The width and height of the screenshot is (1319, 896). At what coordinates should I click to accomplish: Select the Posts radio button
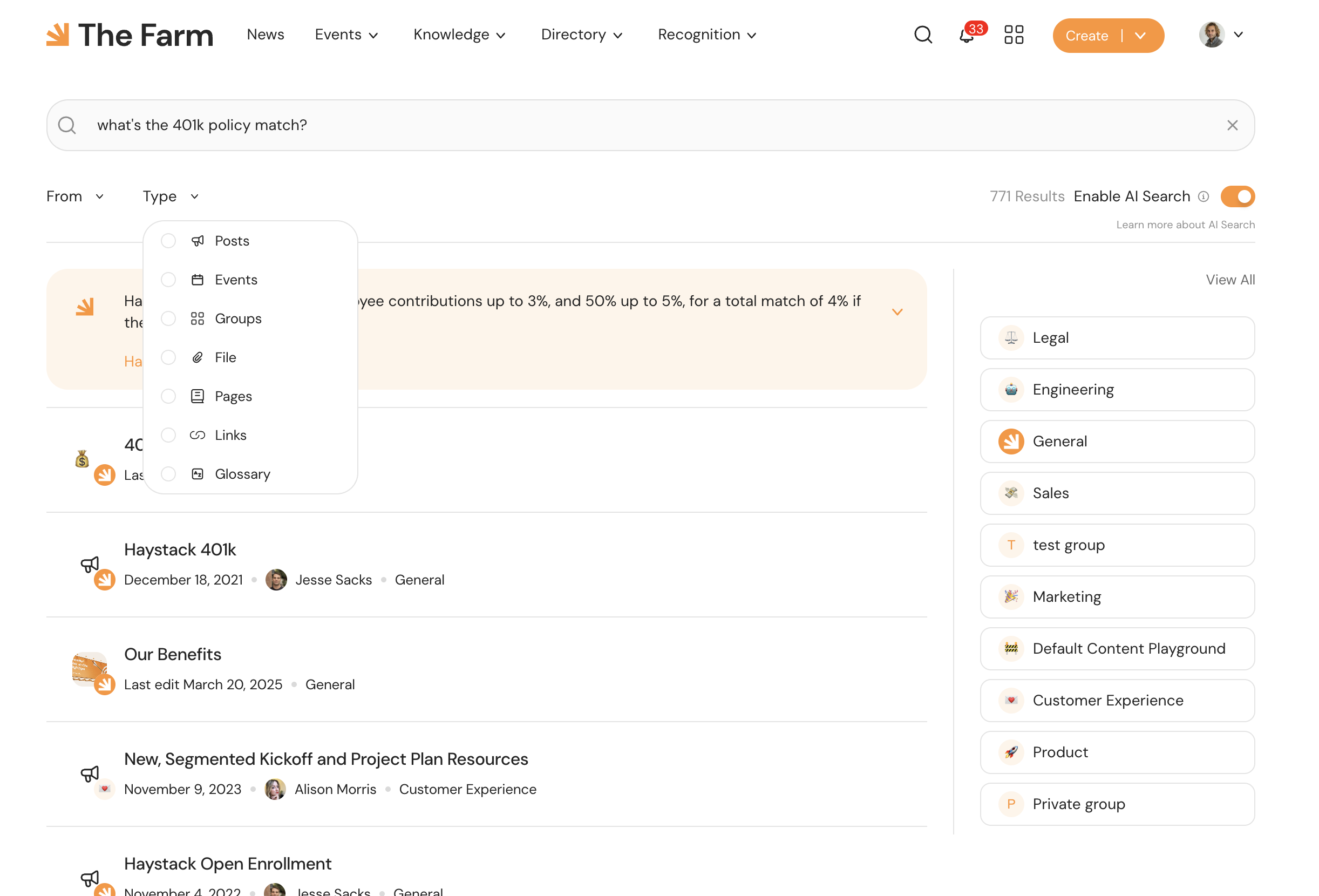[168, 241]
